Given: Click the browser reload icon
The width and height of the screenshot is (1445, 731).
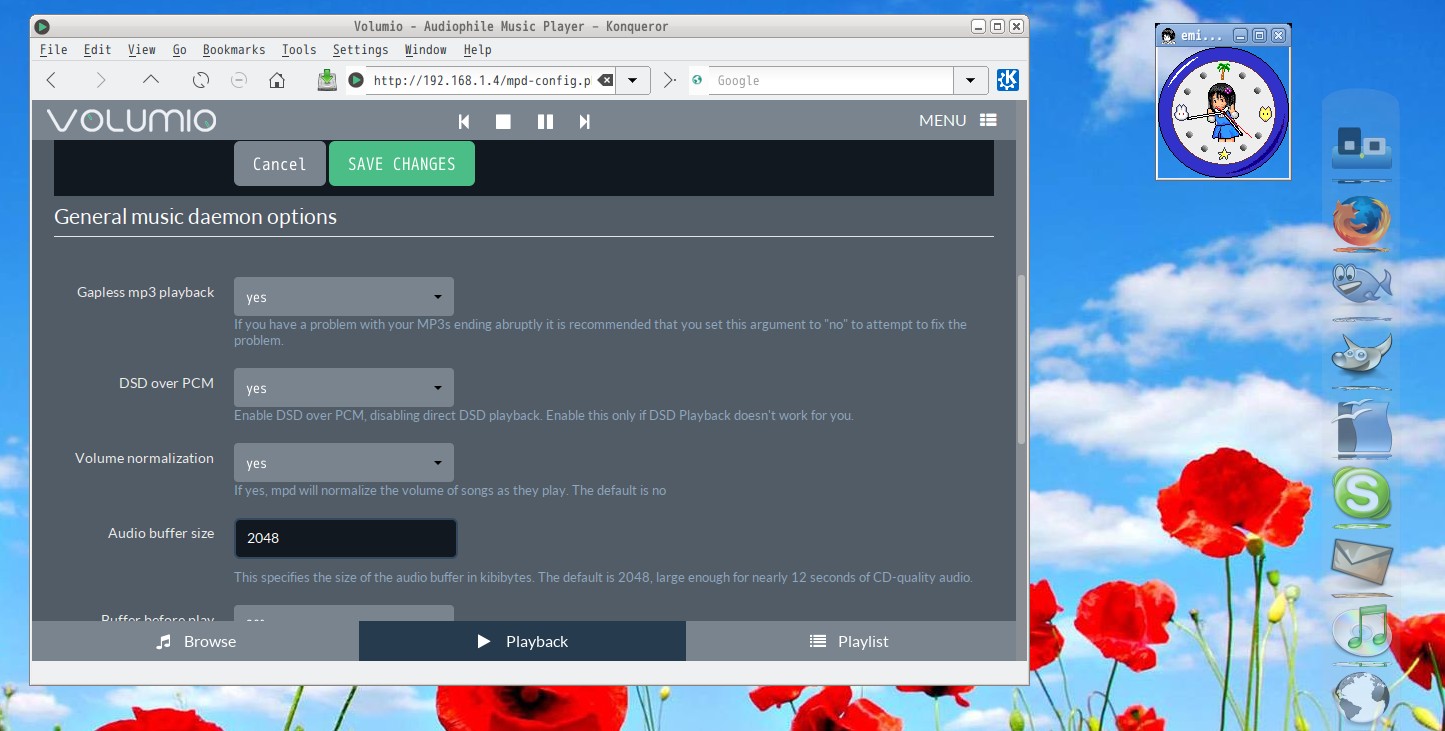Looking at the screenshot, I should [x=201, y=80].
